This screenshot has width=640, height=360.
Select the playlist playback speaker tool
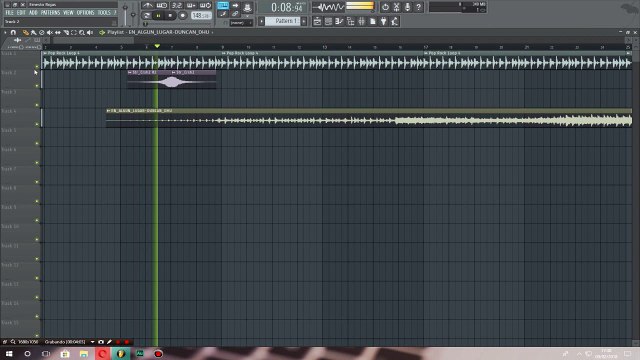click(x=90, y=32)
